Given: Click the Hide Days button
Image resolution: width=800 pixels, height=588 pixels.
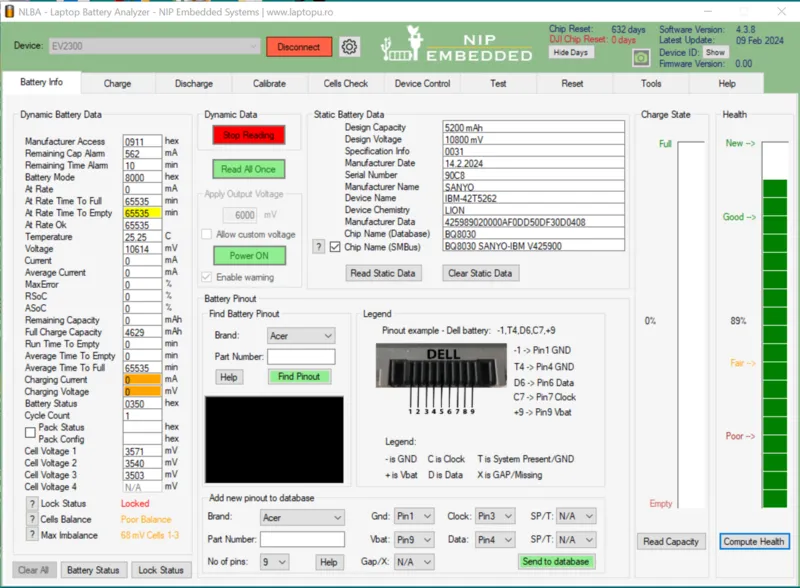Looking at the screenshot, I should [571, 52].
